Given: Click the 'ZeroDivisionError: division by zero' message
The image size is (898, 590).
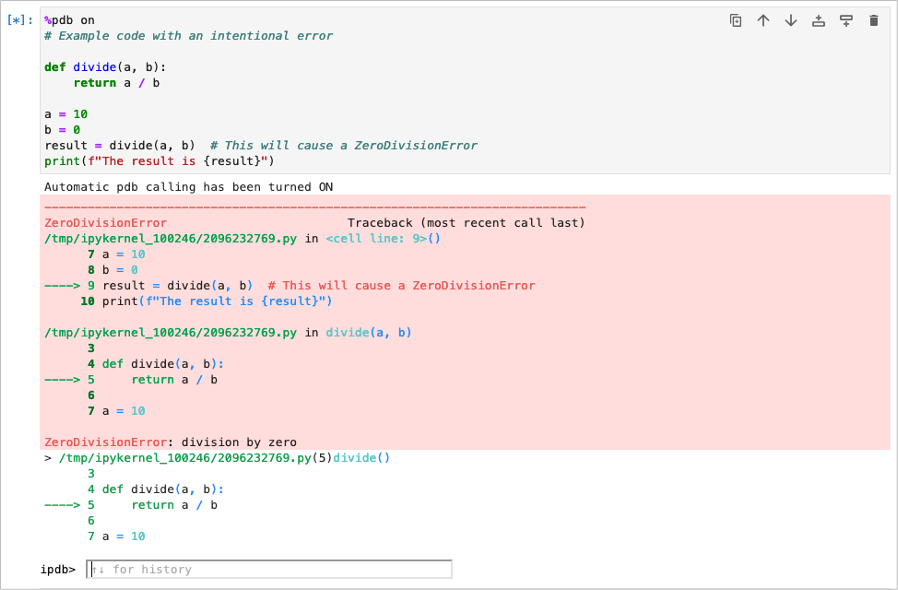Looking at the screenshot, I should (x=170, y=442).
